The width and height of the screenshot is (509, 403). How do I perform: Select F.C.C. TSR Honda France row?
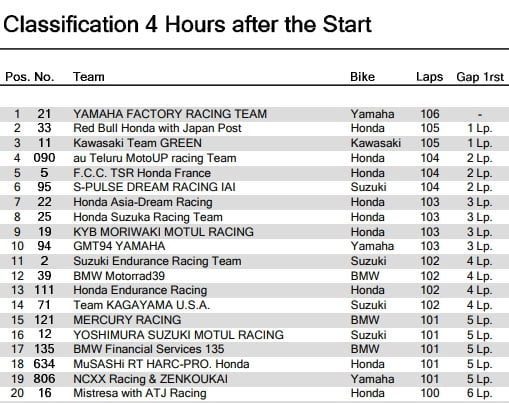[x=254, y=173]
